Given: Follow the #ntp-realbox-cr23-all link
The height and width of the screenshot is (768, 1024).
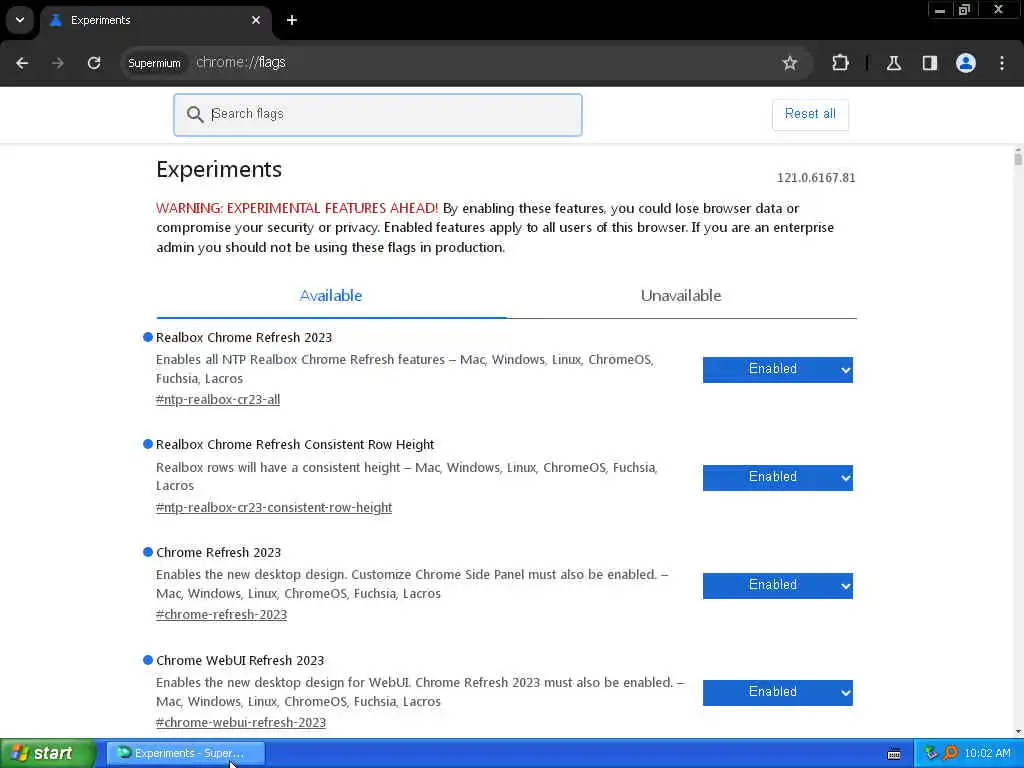Looking at the screenshot, I should click(x=217, y=399).
